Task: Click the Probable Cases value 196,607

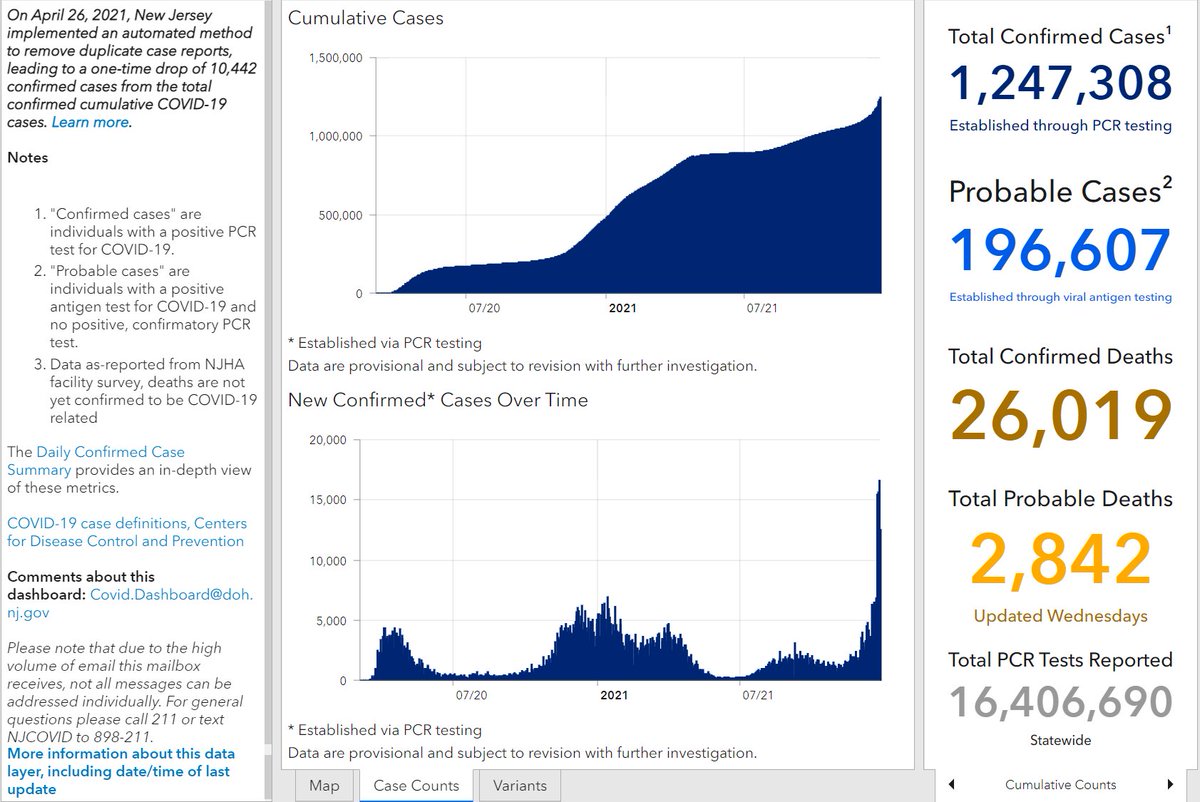Action: coord(1060,251)
